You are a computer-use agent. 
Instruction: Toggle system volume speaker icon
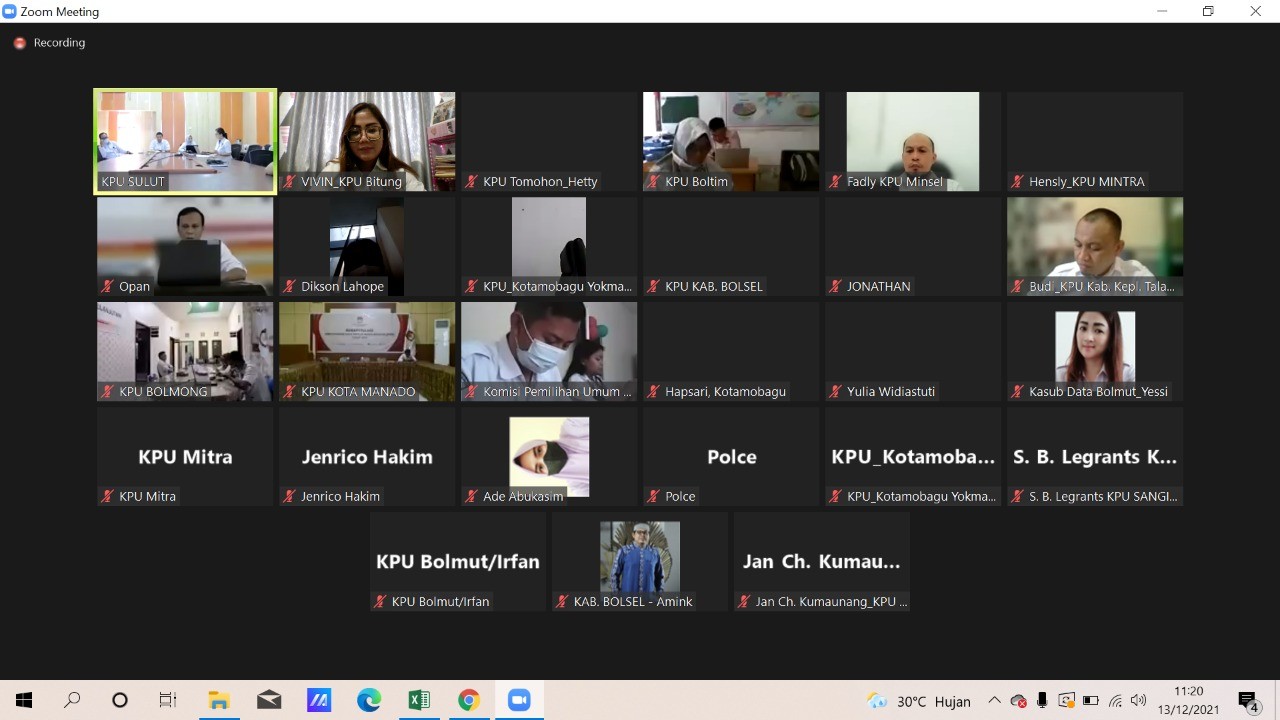(1138, 701)
